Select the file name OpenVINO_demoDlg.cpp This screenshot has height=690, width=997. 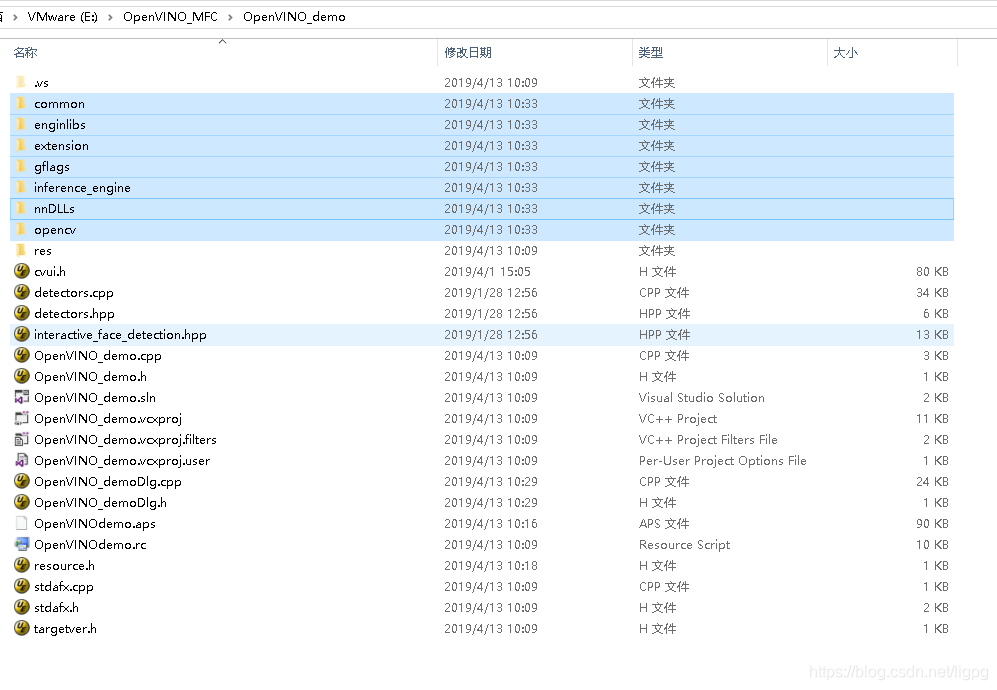click(107, 481)
